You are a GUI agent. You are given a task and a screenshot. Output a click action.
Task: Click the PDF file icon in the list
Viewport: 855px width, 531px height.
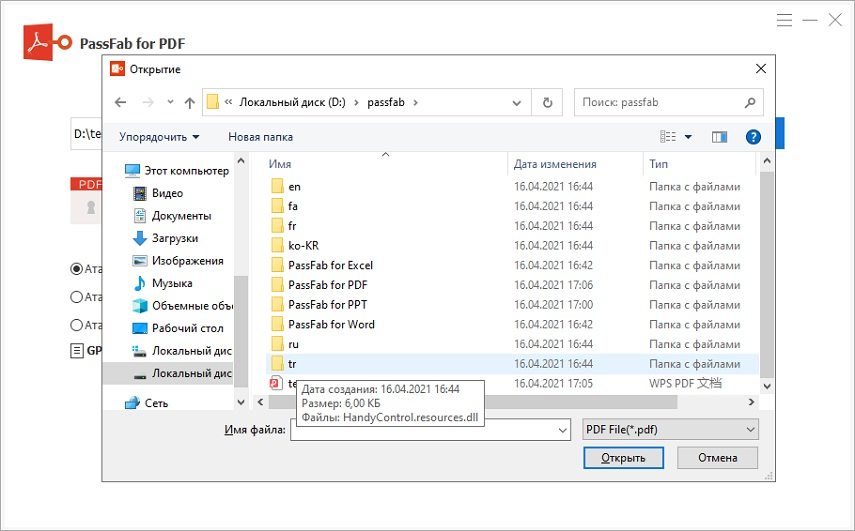tap(276, 383)
